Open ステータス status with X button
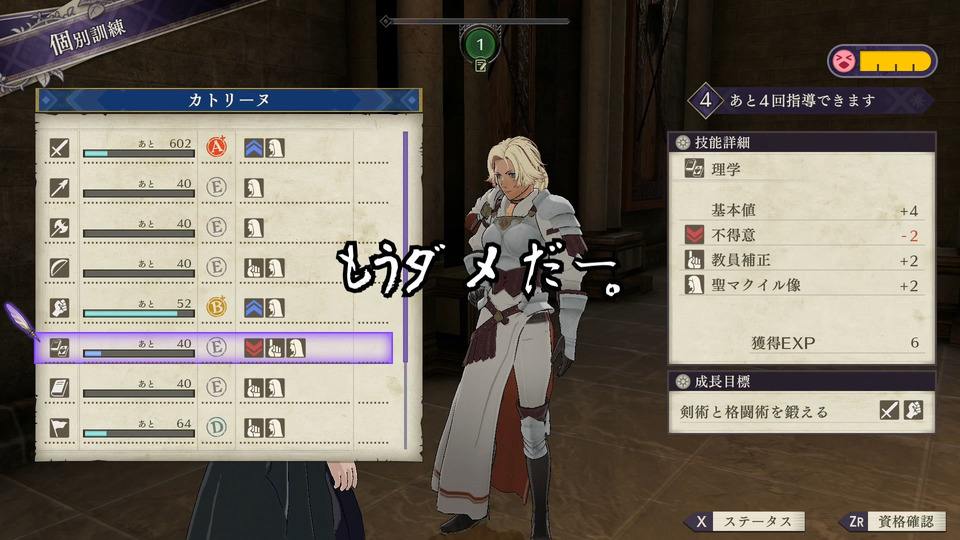Viewport: 960px width, 540px height. click(744, 522)
